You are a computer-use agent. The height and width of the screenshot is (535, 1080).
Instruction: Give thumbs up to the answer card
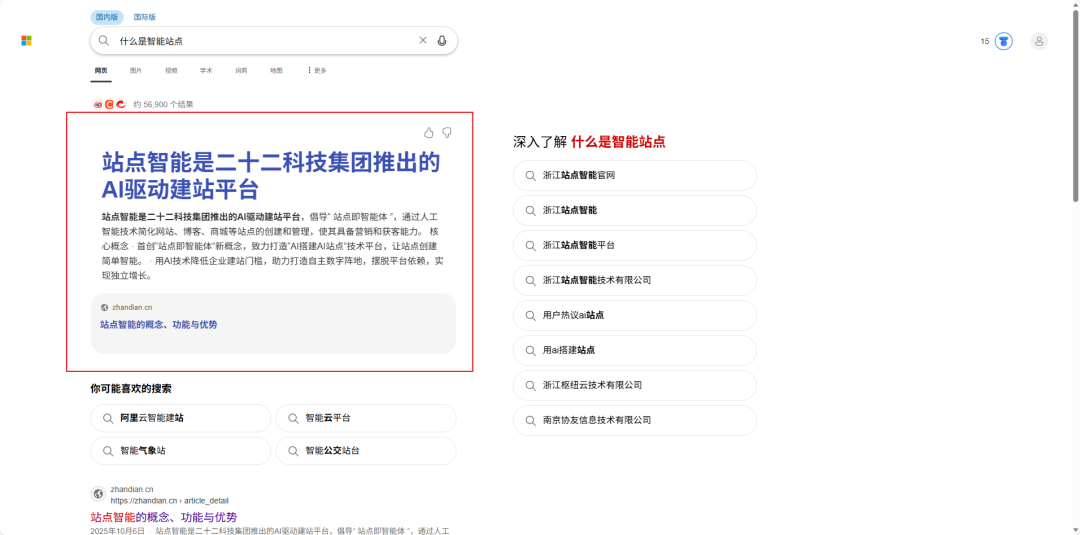click(x=428, y=132)
